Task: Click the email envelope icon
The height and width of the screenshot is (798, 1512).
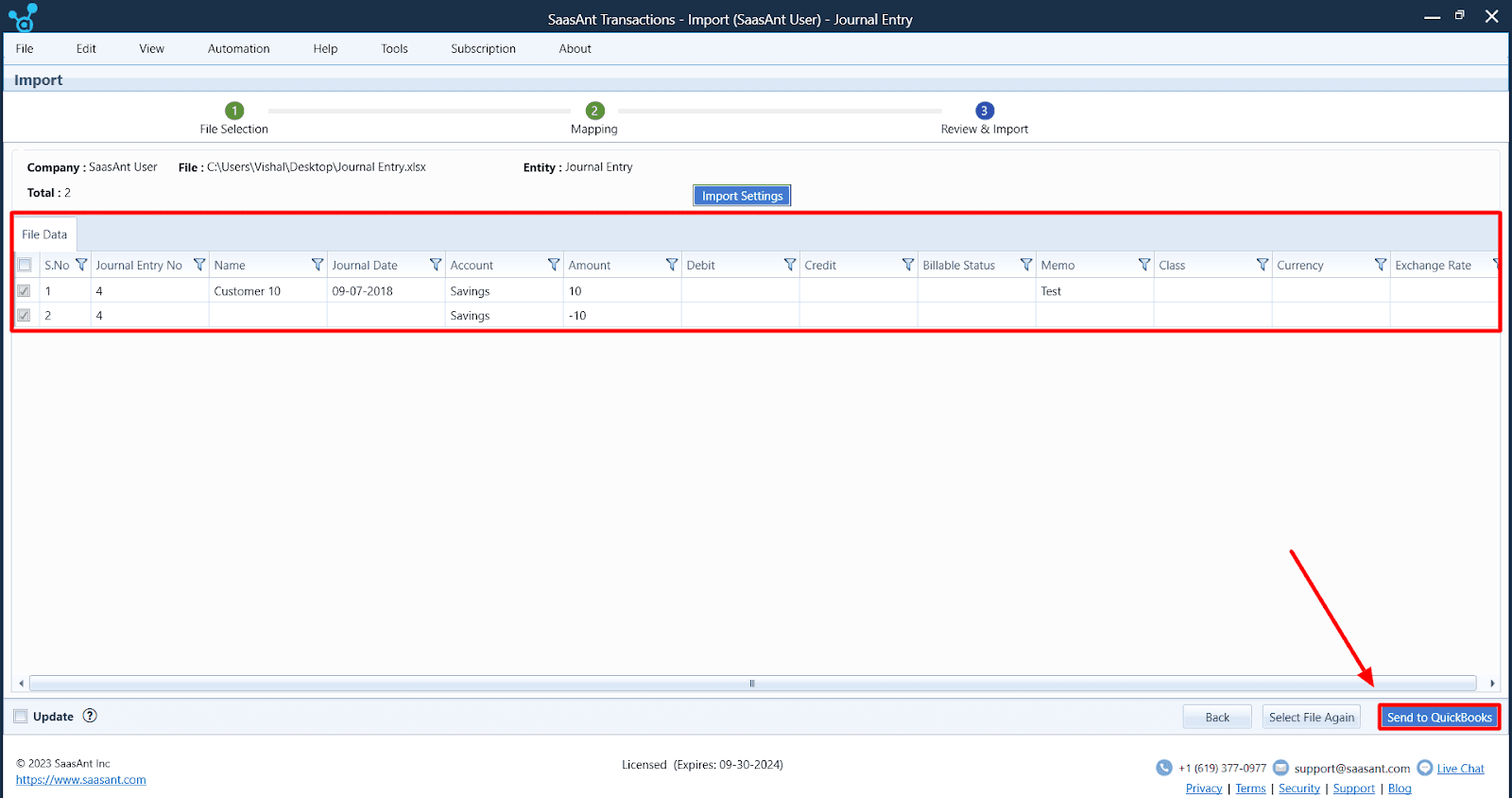Action: coord(1281,768)
